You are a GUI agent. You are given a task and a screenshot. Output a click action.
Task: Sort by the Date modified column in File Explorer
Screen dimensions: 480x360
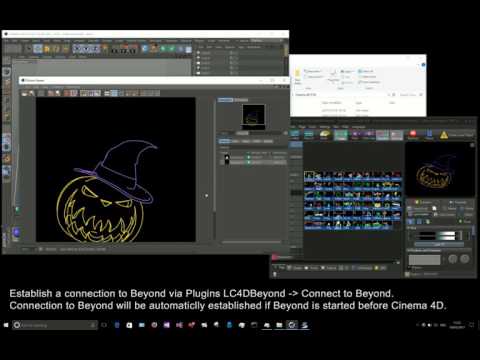pos(331,103)
